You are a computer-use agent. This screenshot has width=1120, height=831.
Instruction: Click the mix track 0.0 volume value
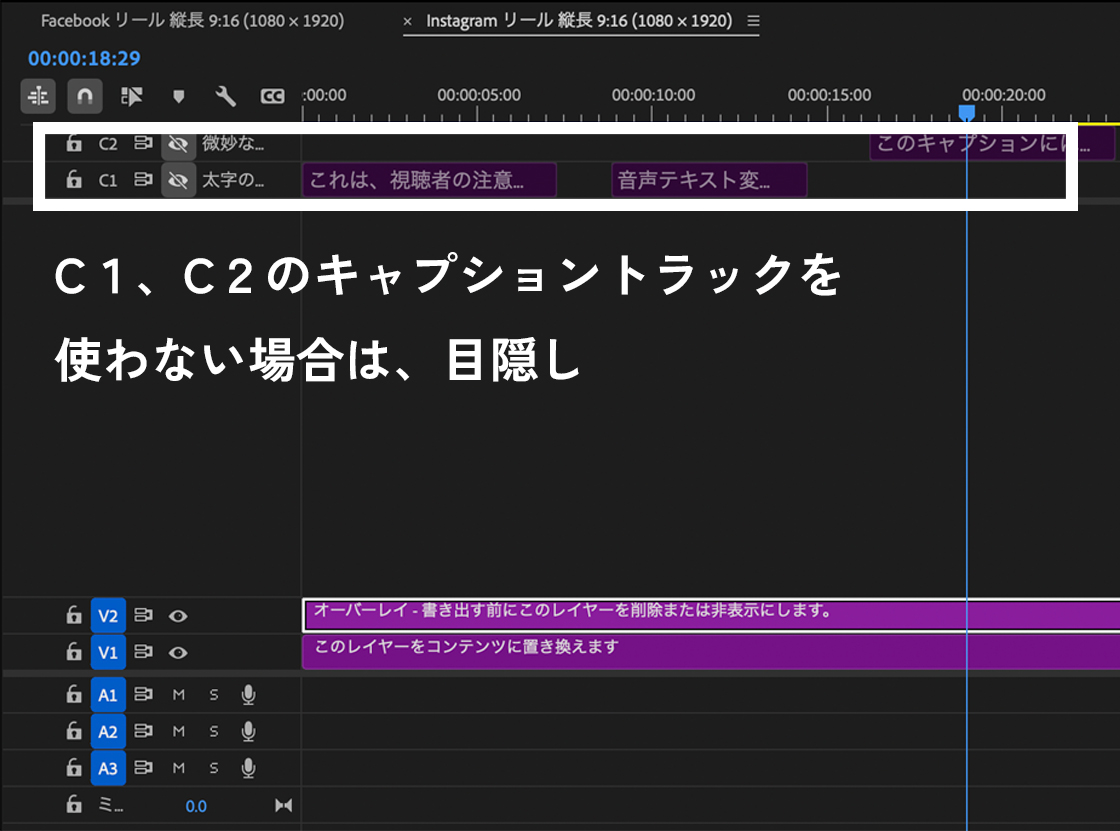point(196,806)
